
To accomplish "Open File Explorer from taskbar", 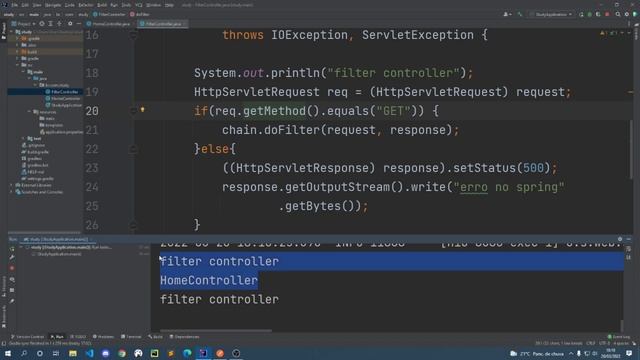I will pyautogui.click(x=73, y=353).
